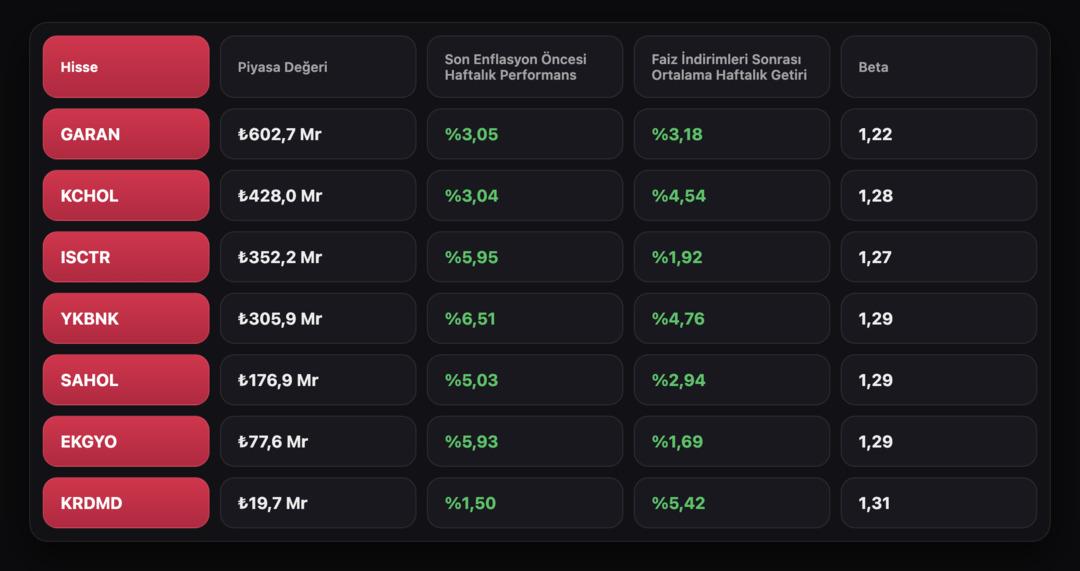The image size is (1080, 571).
Task: Click the ISCTR stock label
Action: coord(126,257)
